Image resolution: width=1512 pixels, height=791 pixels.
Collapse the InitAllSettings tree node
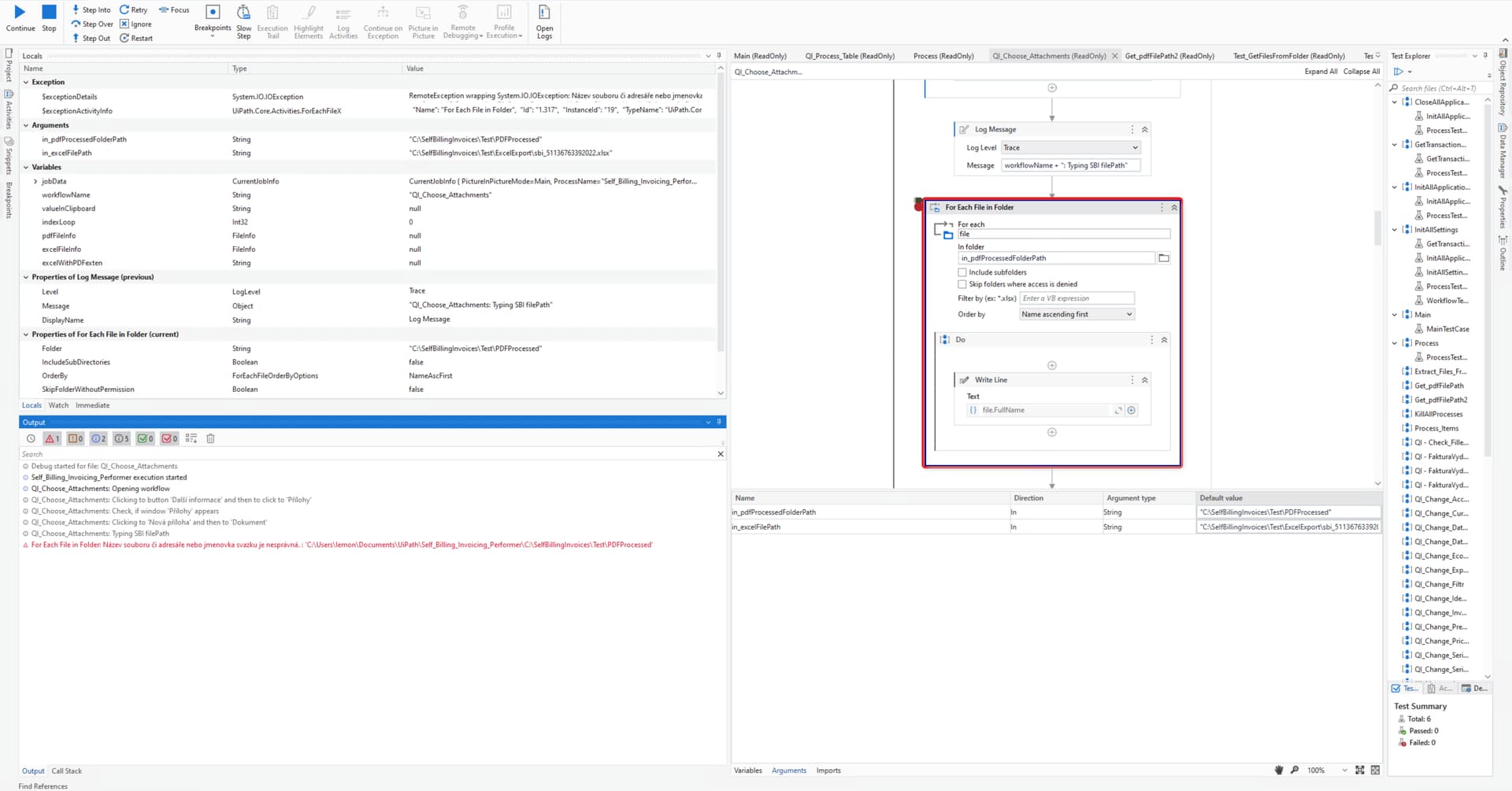point(1395,230)
